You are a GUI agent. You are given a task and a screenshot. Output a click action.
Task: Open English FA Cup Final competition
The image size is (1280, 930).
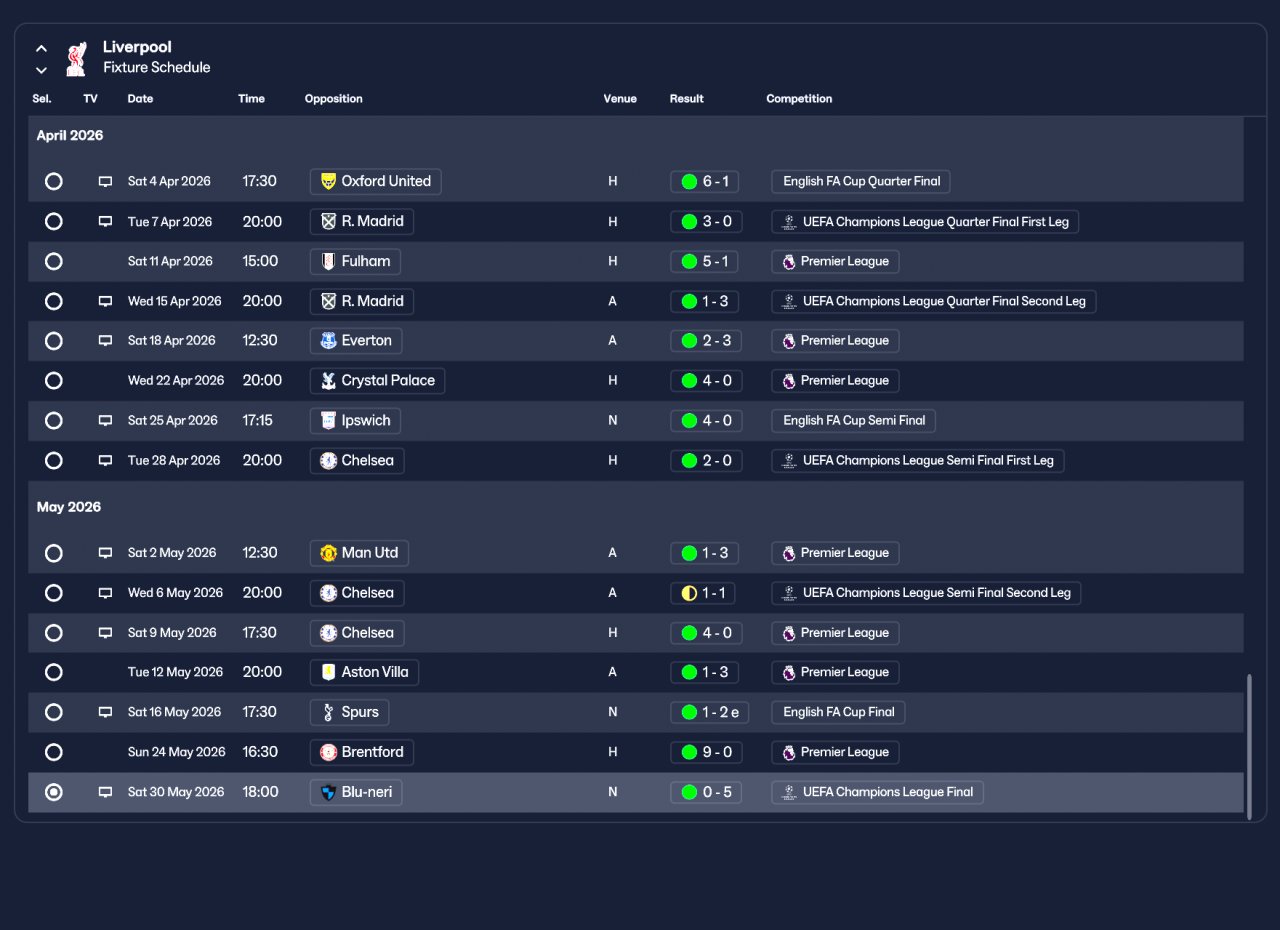pos(838,712)
